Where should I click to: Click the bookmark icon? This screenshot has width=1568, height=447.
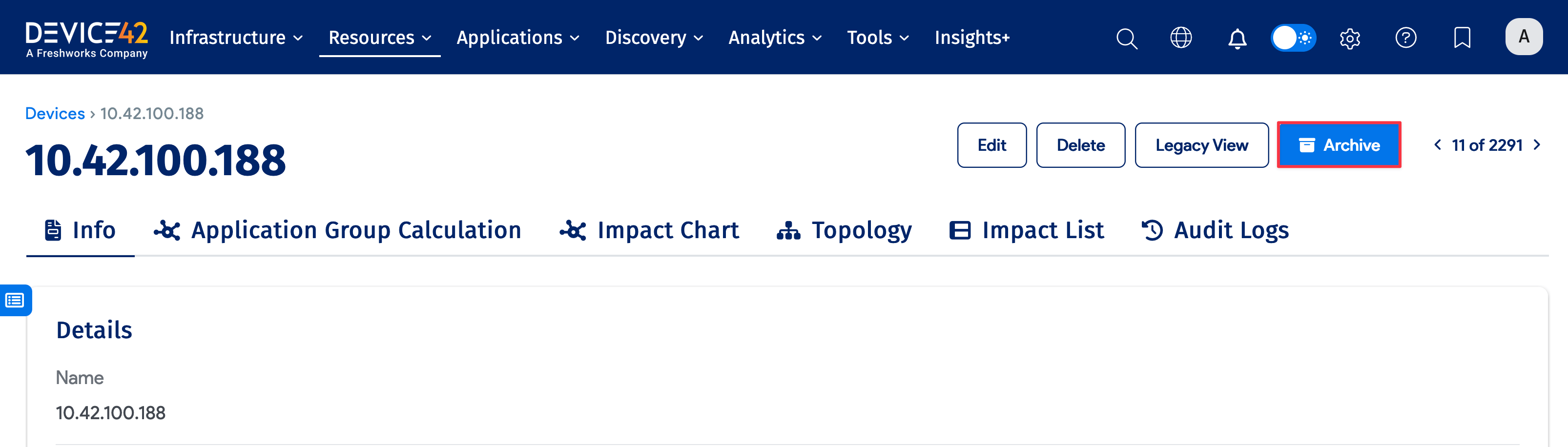[x=1462, y=38]
